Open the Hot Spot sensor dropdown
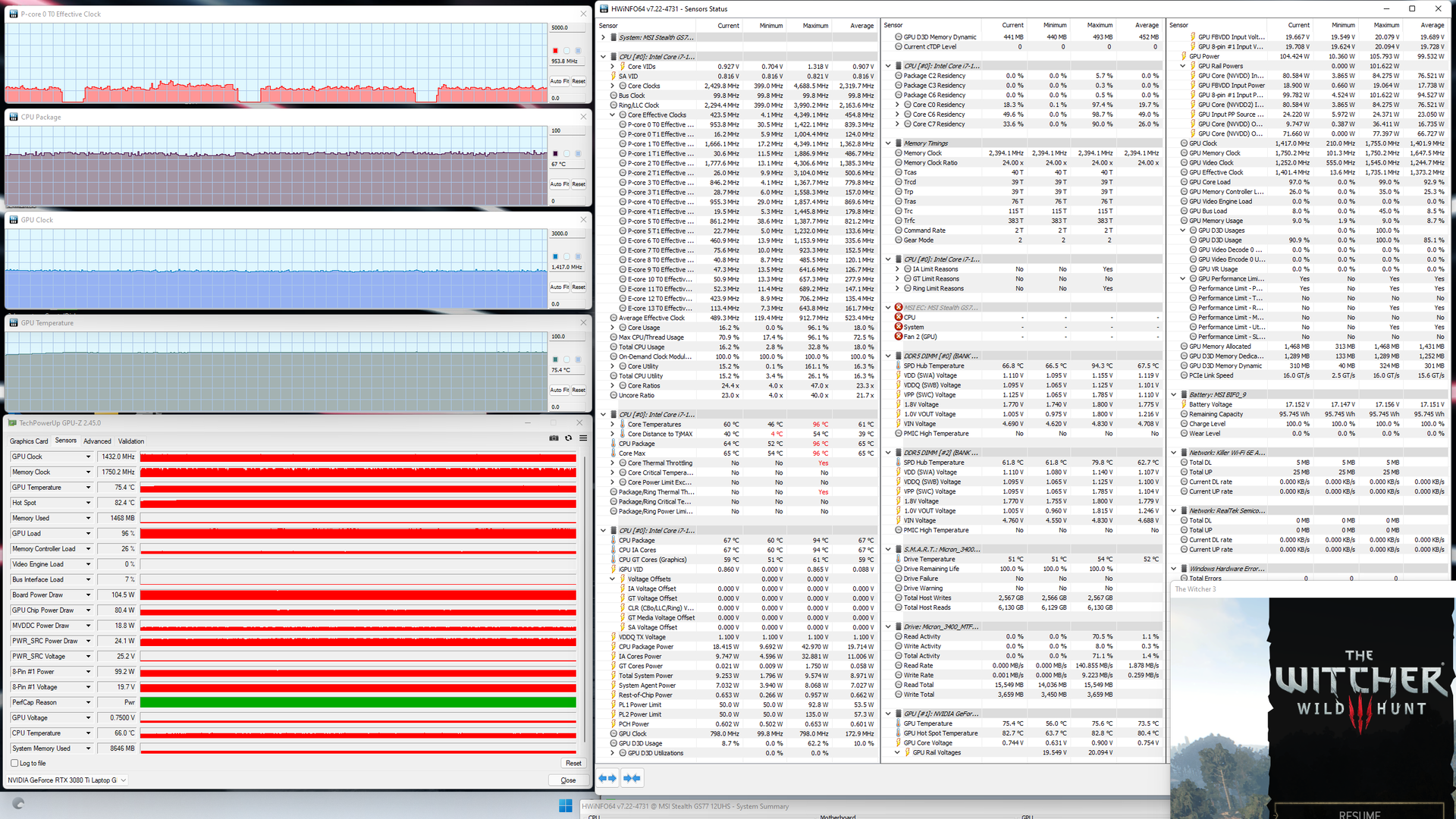The width and height of the screenshot is (1456, 819). (x=88, y=503)
